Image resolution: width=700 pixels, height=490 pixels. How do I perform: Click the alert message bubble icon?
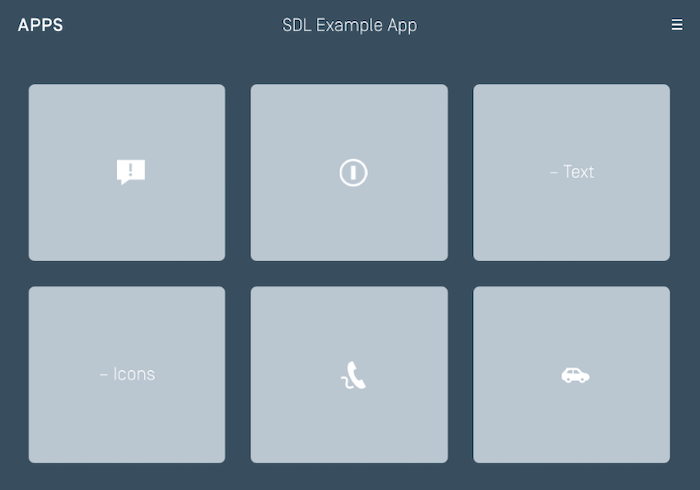(131, 172)
